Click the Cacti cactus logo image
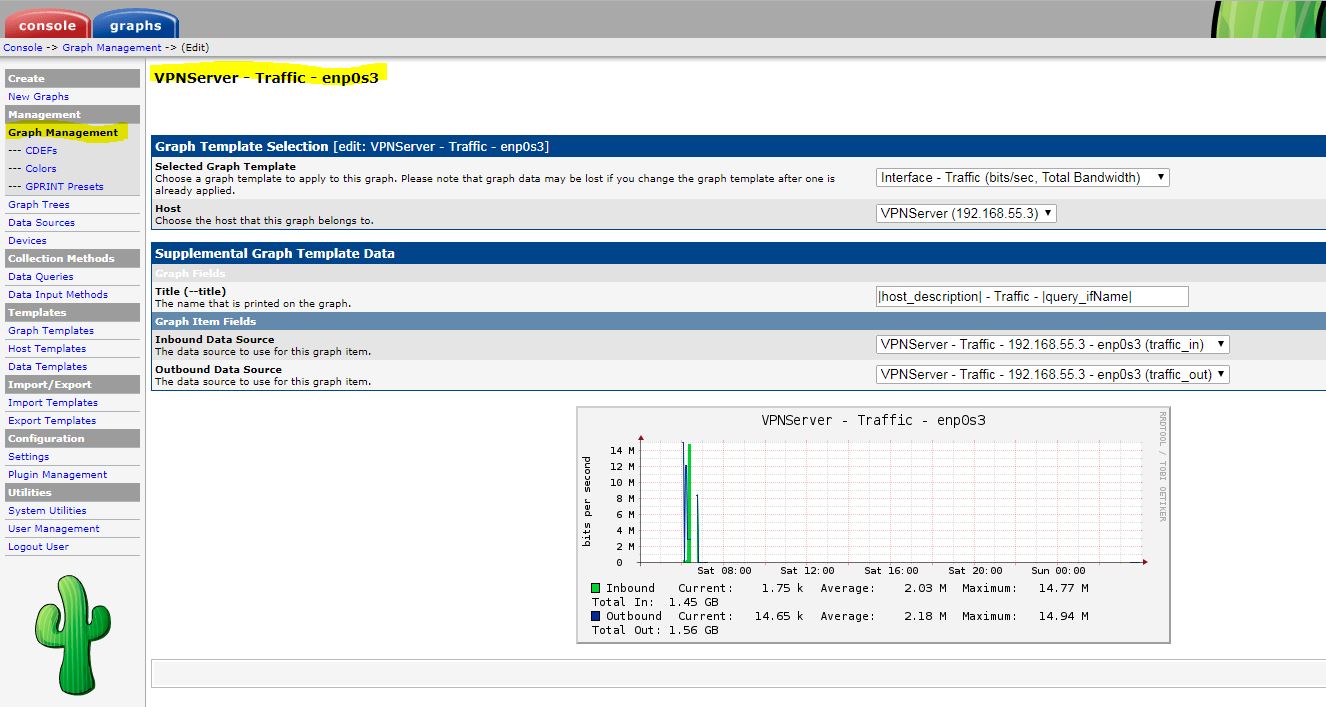1326x707 pixels. [x=69, y=635]
